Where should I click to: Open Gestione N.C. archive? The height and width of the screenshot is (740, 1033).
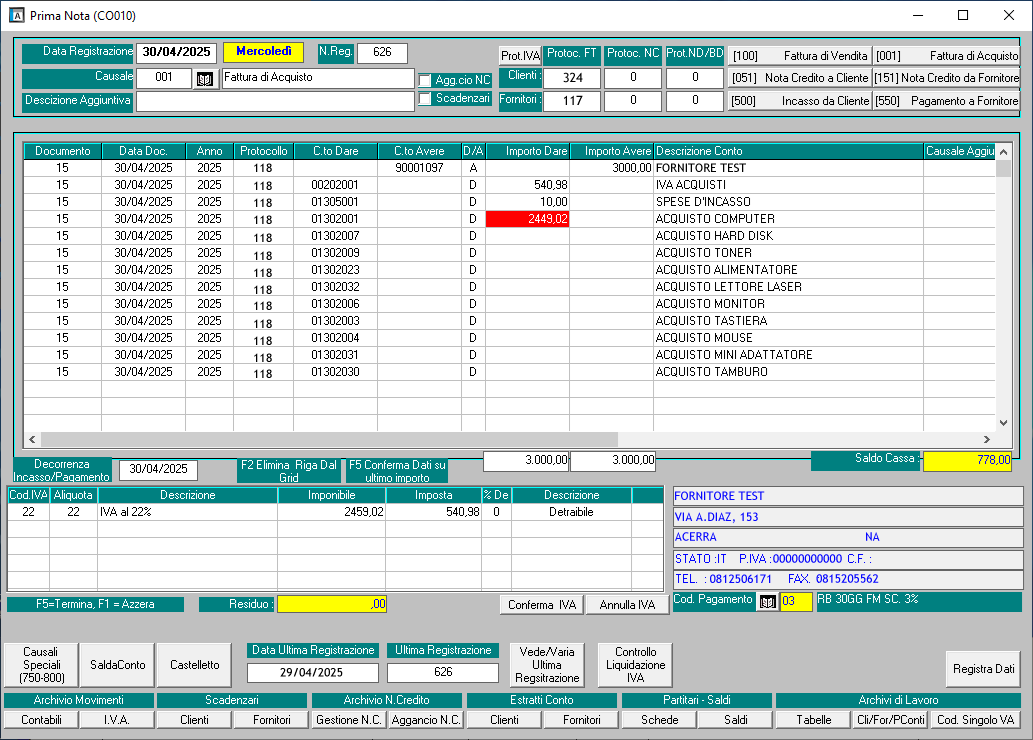coord(349,720)
